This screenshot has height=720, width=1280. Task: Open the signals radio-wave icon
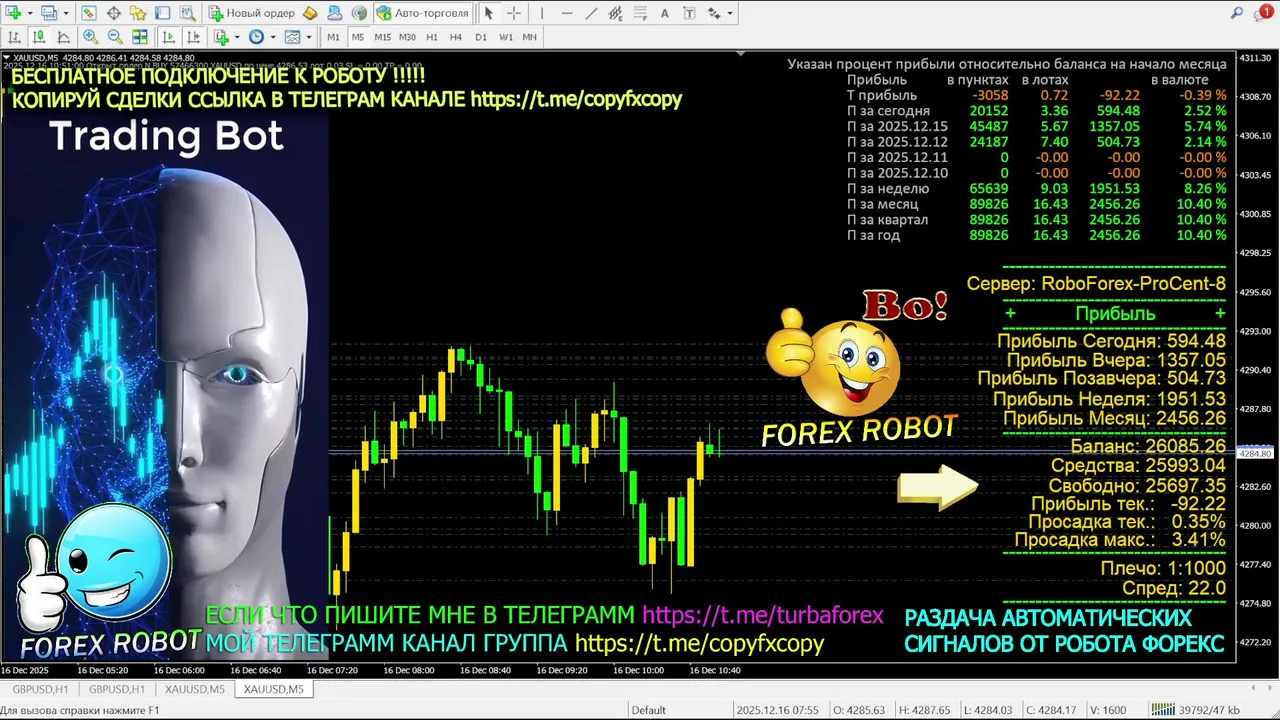pos(359,13)
